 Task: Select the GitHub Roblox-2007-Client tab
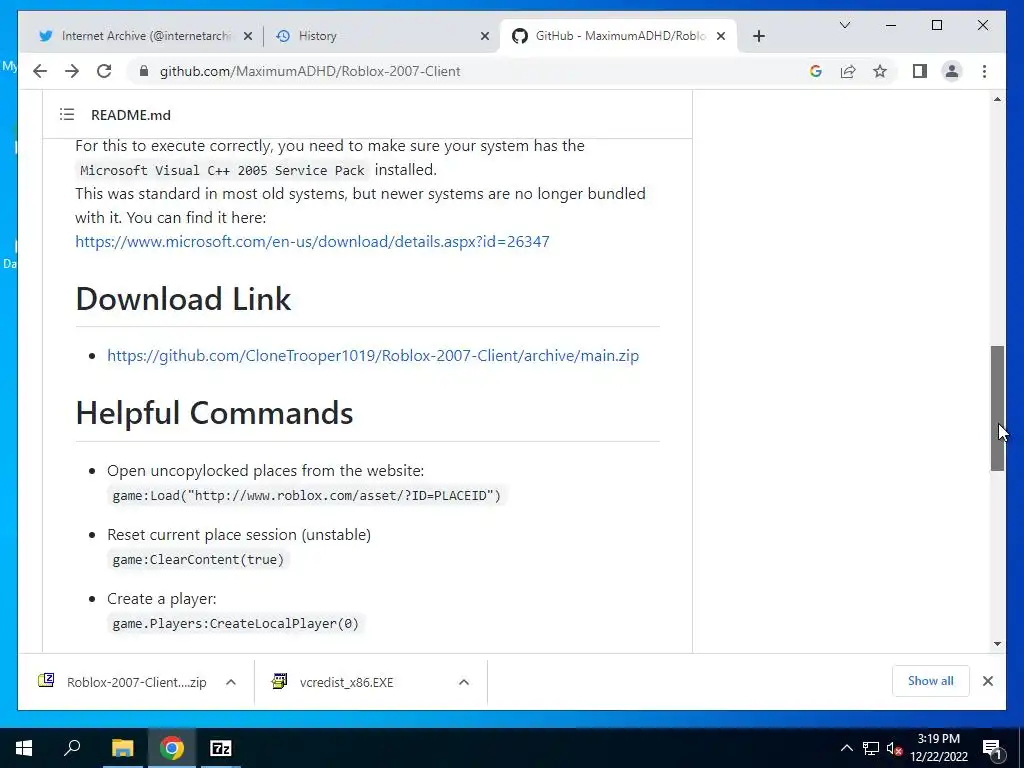coord(618,36)
